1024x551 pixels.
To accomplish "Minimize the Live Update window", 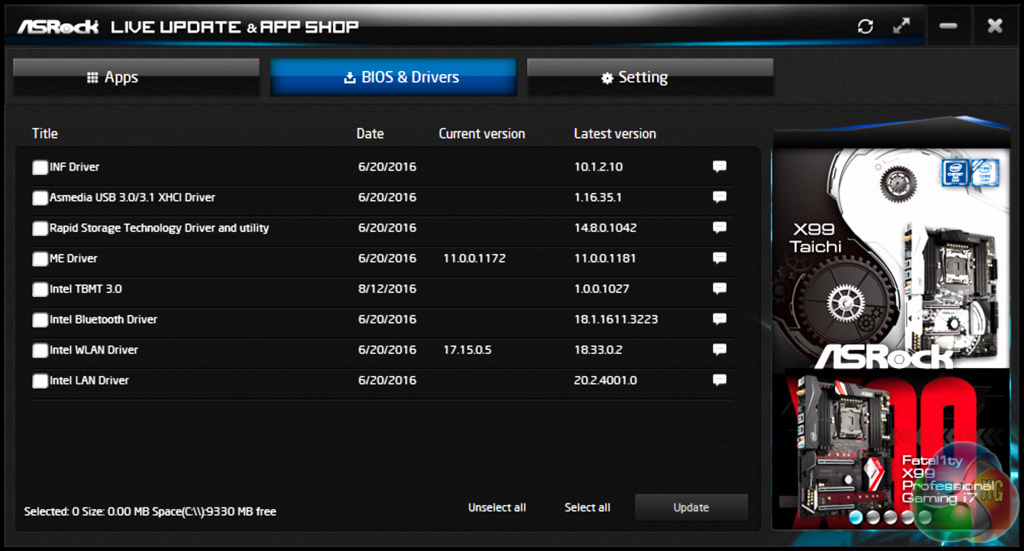I will (948, 26).
